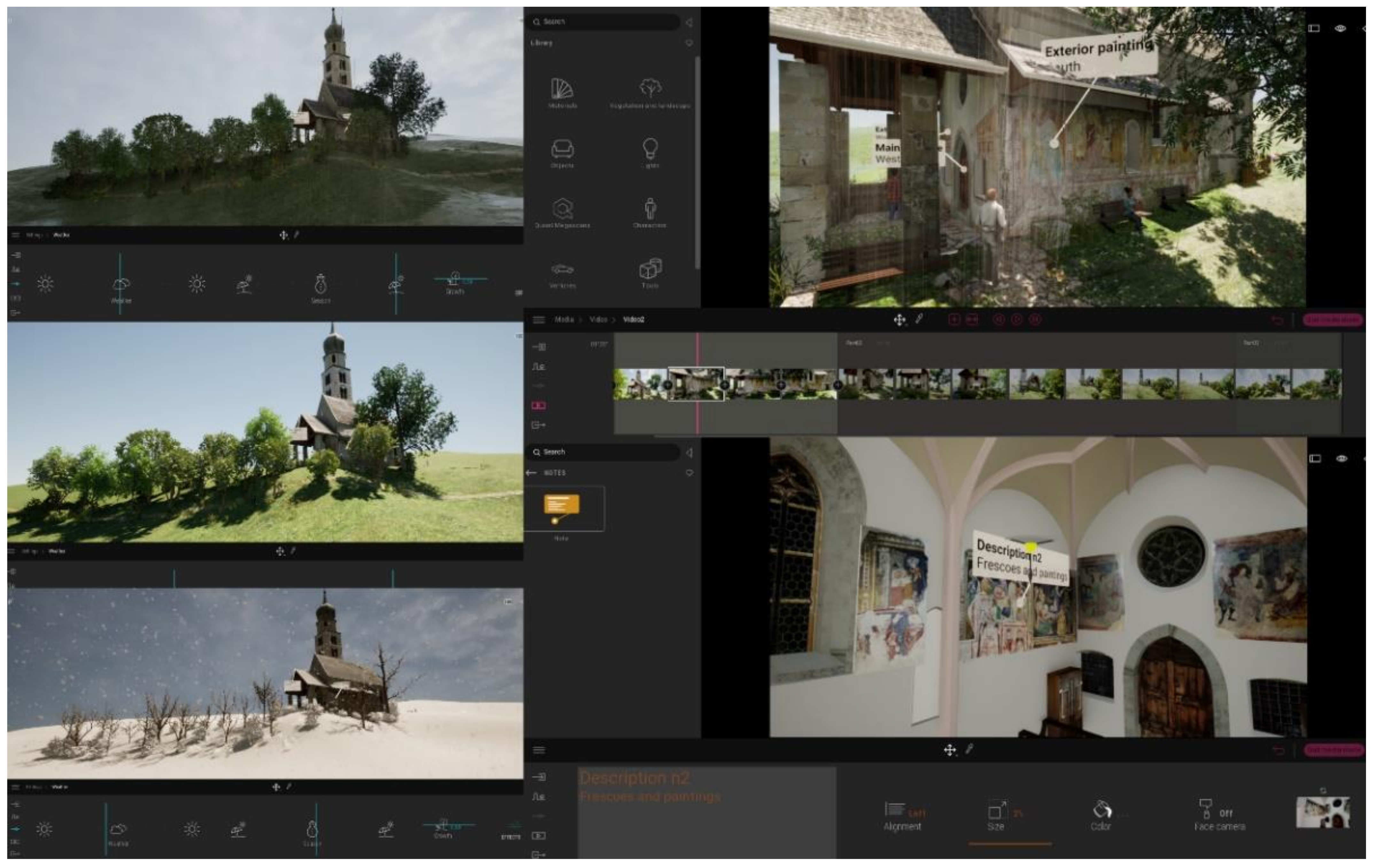Go back from NOTES with arrow
Viewport: 1373px width, 868px height.
coord(531,473)
